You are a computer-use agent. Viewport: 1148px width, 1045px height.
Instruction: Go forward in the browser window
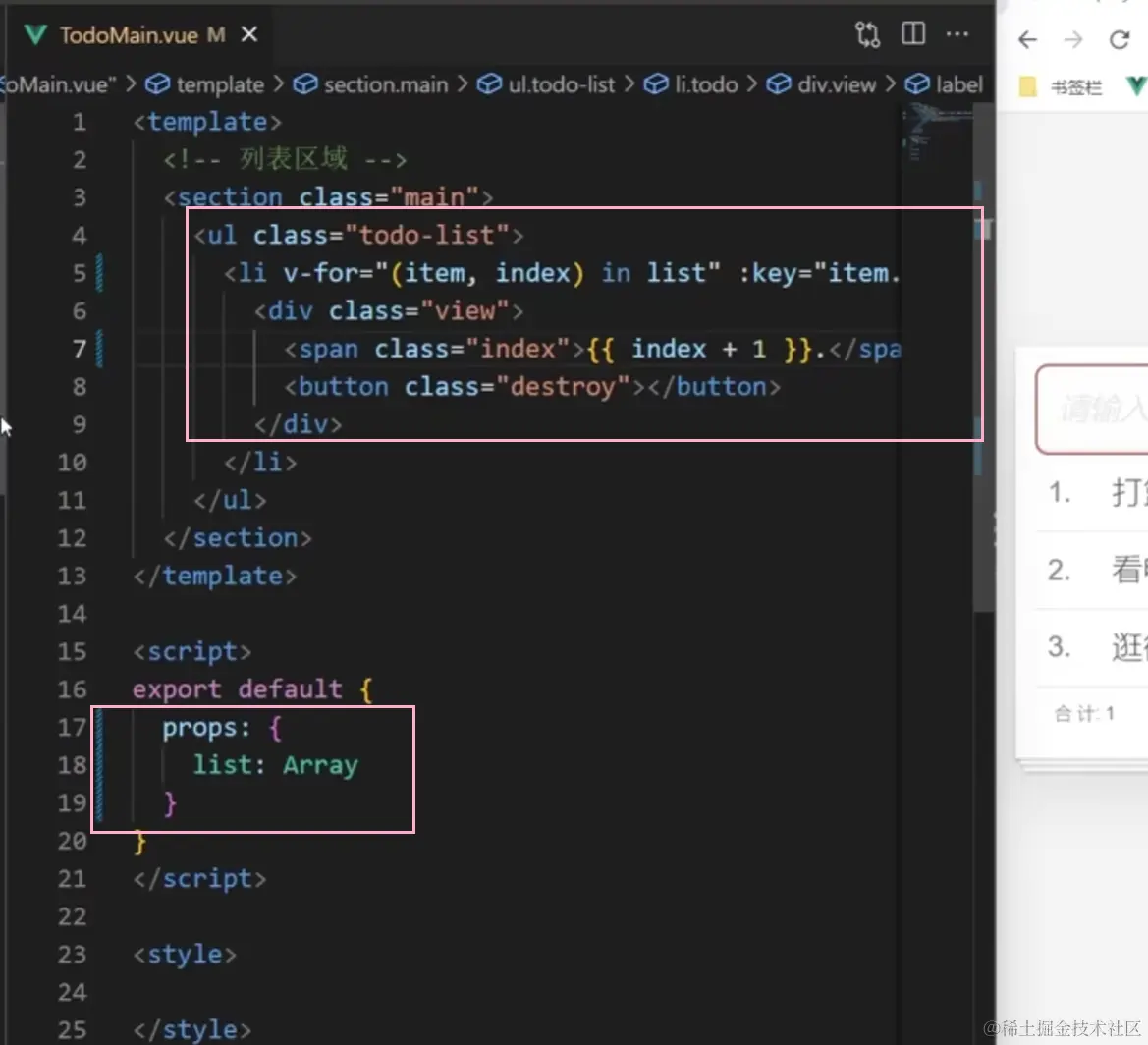[x=1073, y=39]
